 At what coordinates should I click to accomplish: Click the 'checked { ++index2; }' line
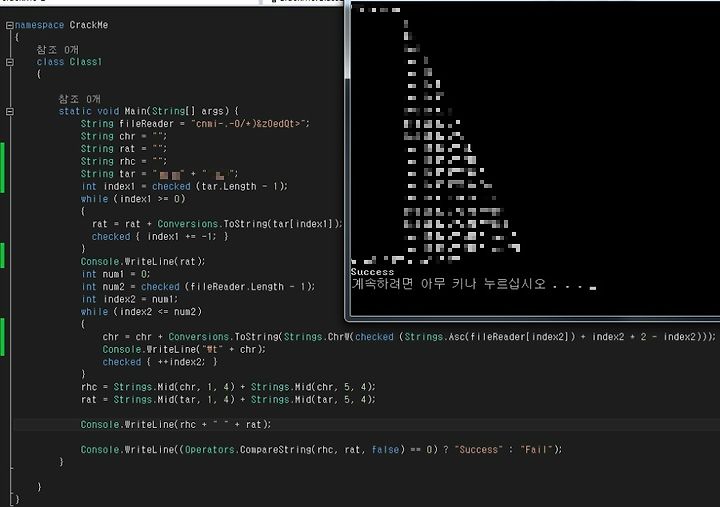160,362
